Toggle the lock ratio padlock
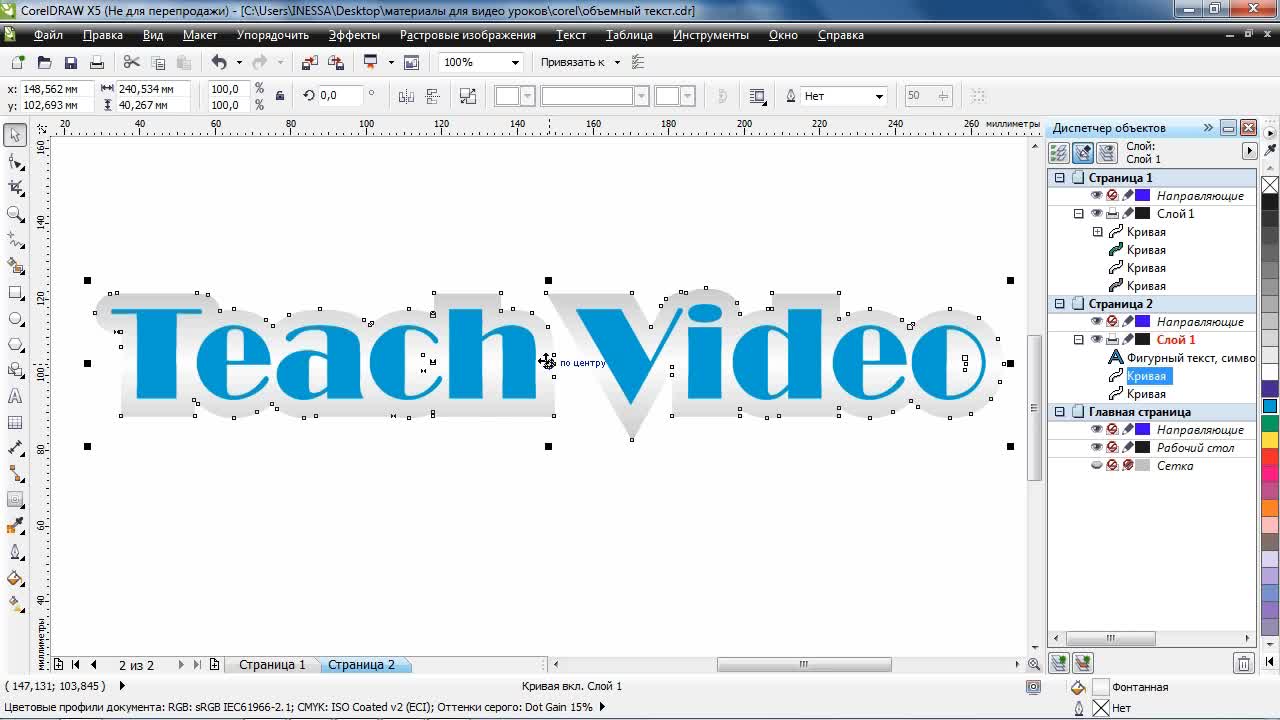Screen dimensions: 1280x720 pos(280,96)
